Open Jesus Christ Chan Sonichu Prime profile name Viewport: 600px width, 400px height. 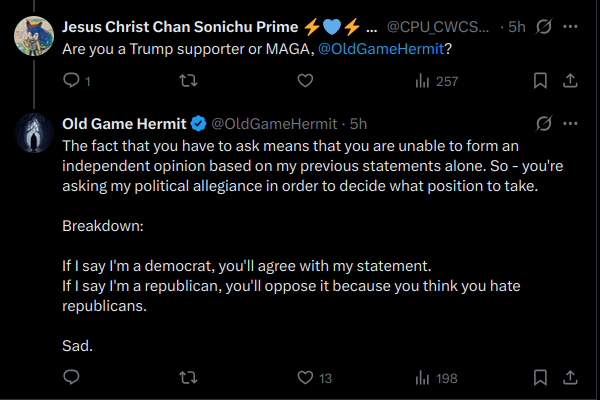(180, 27)
